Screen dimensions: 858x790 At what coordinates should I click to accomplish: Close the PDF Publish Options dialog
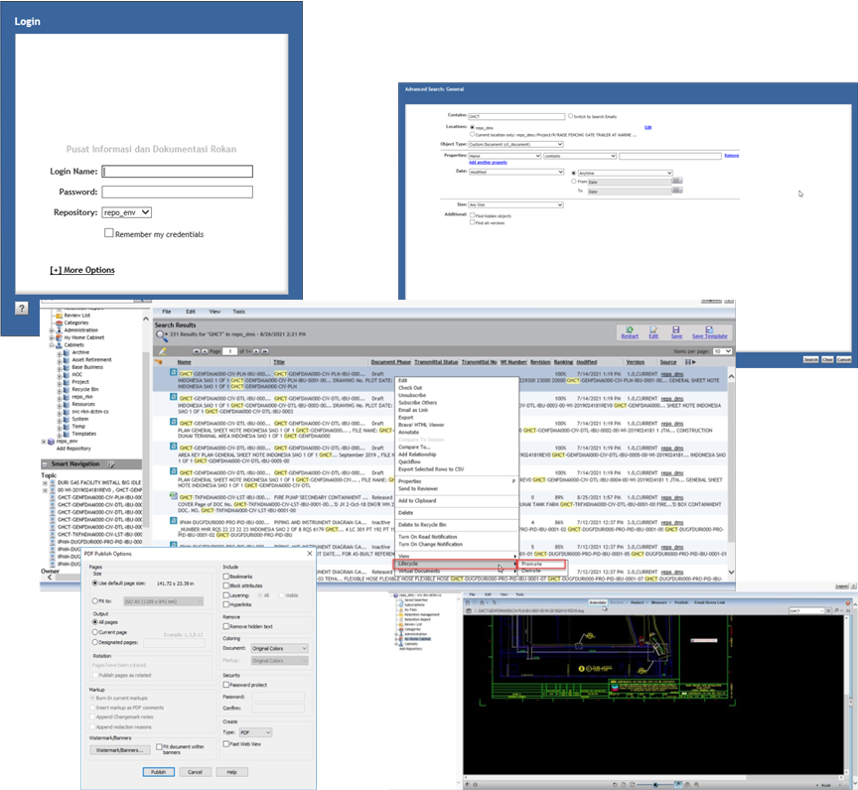pos(309,553)
